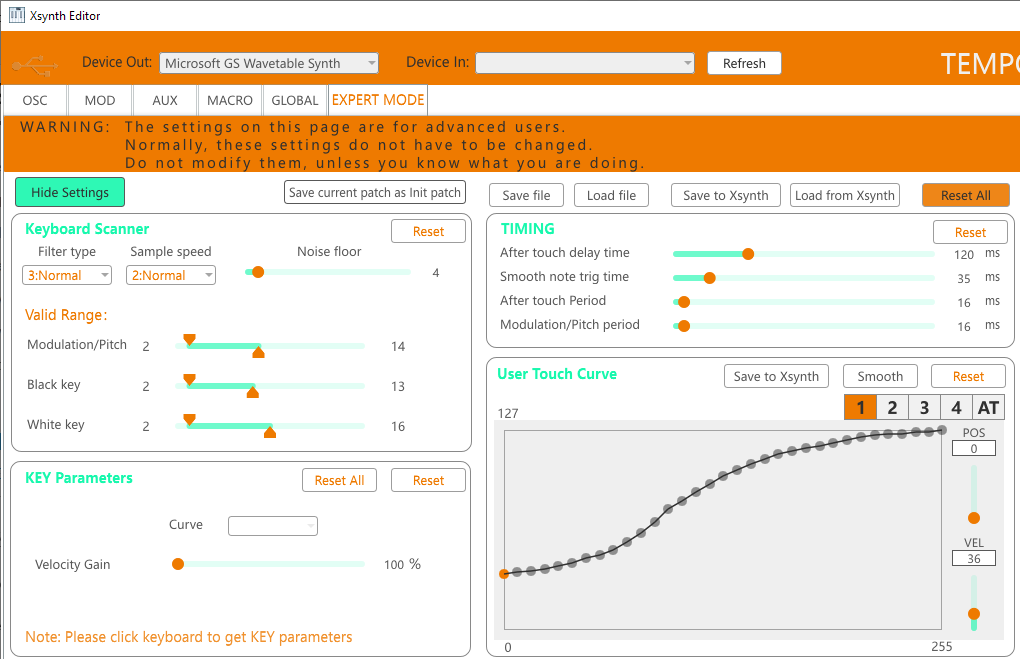The width and height of the screenshot is (1020, 659).
Task: Click the Smooth note trig time slider handle
Action: (x=710, y=278)
